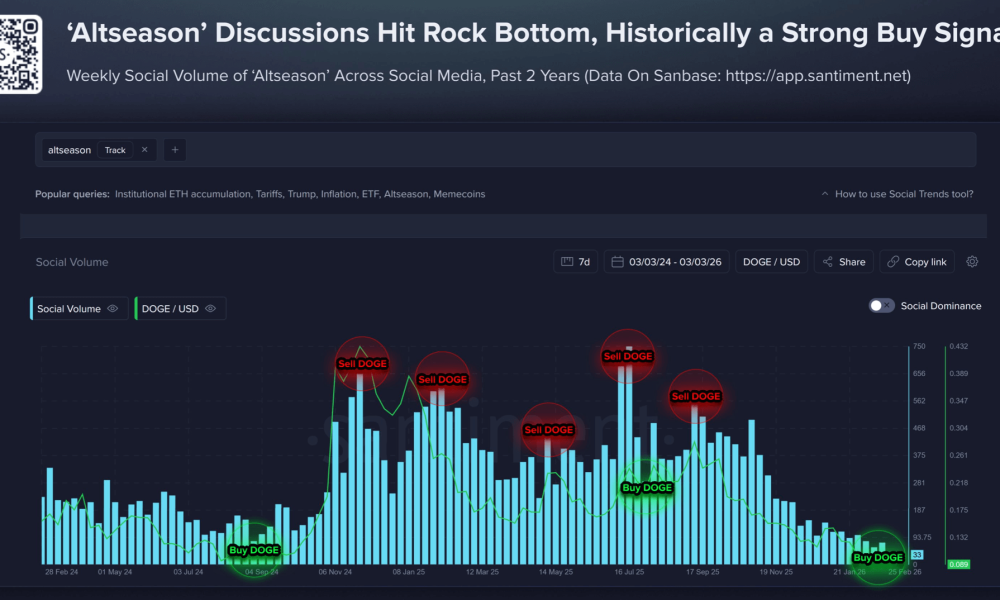Open the DOGE / USD asset selector
Image resolution: width=1000 pixels, height=600 pixels.
pyautogui.click(x=771, y=262)
